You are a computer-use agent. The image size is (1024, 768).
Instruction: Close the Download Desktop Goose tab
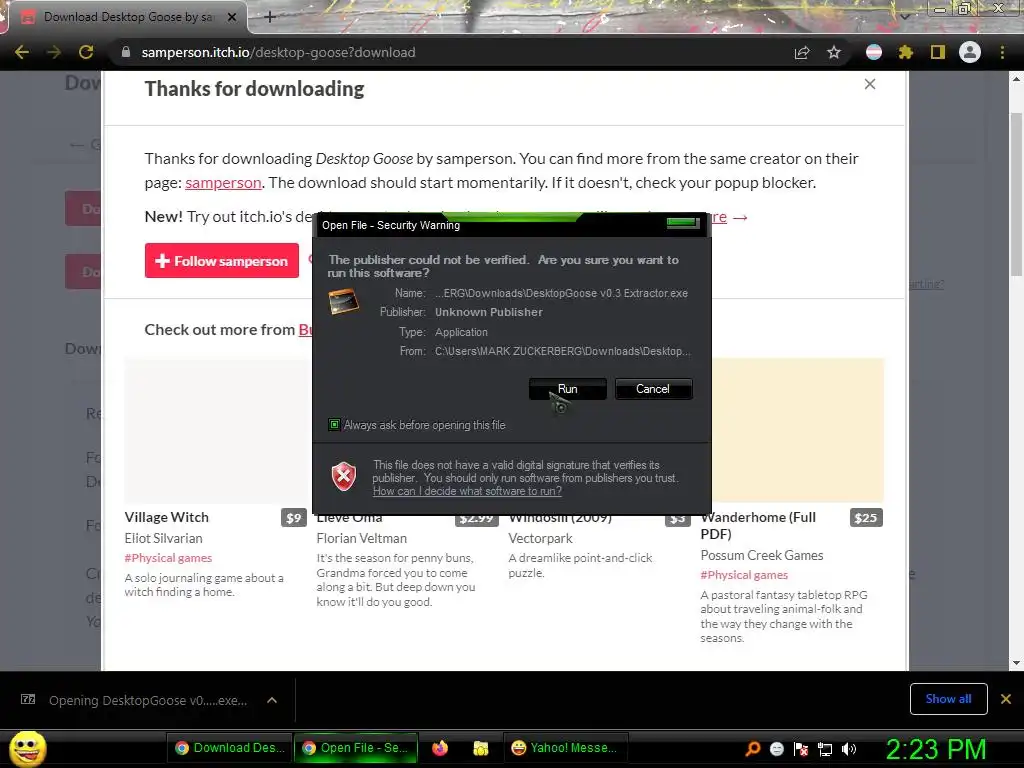tap(232, 17)
